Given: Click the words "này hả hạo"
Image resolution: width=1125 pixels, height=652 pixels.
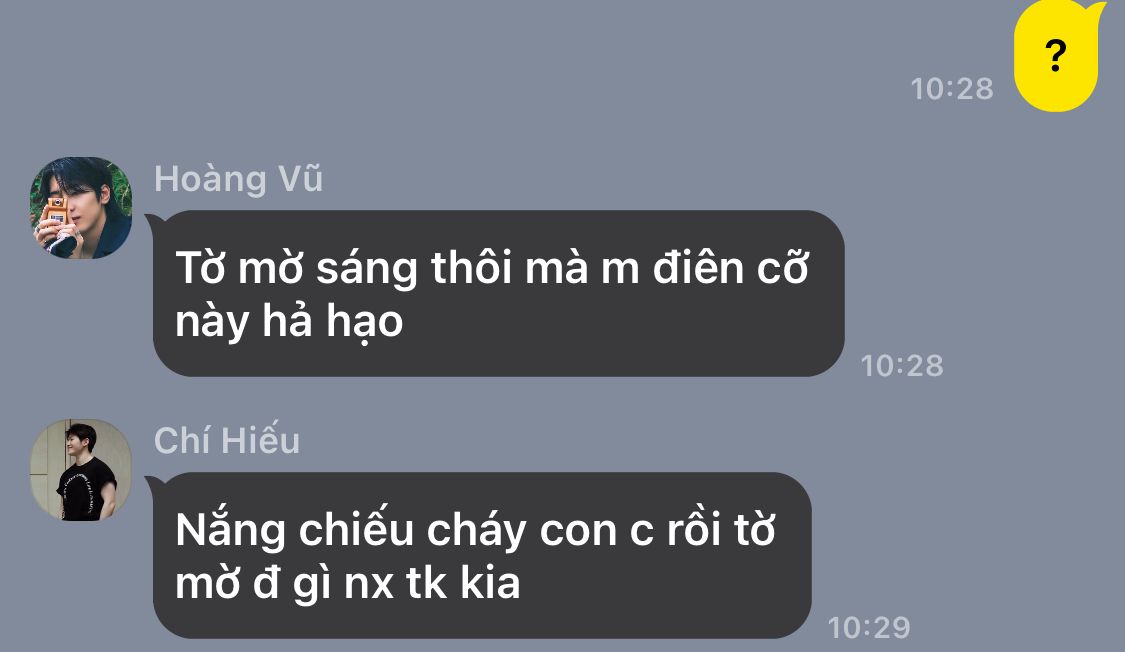Looking at the screenshot, I should coord(289,321).
